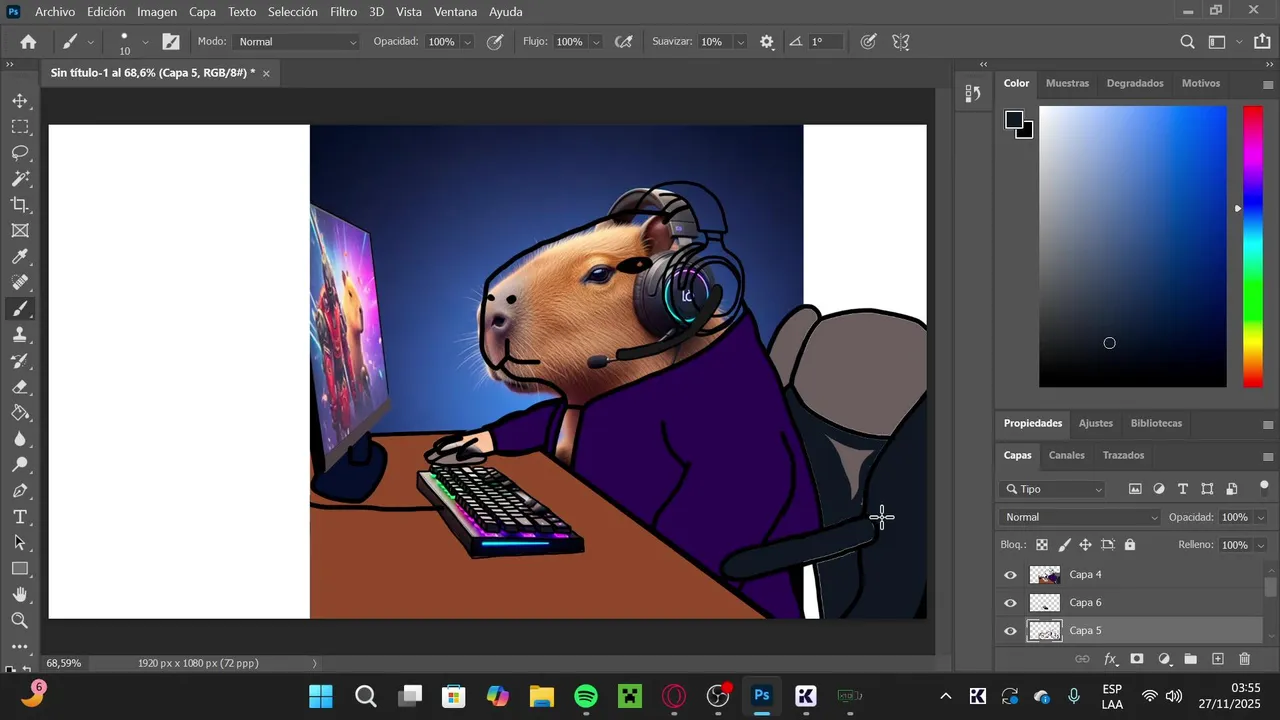Open Spotify from the taskbar
The image size is (1280, 720).
point(586,696)
